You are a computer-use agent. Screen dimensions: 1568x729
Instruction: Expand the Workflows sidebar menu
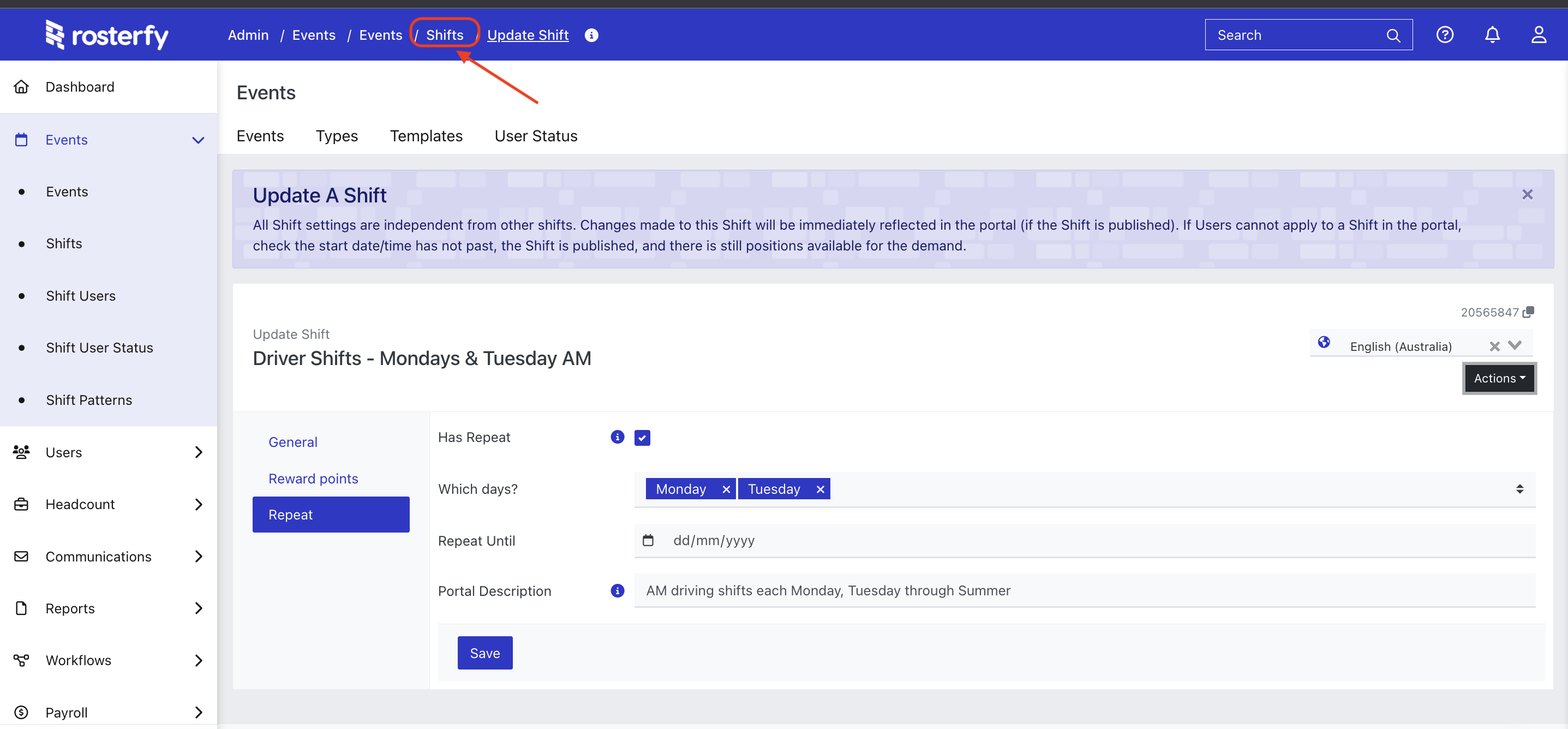pos(199,660)
